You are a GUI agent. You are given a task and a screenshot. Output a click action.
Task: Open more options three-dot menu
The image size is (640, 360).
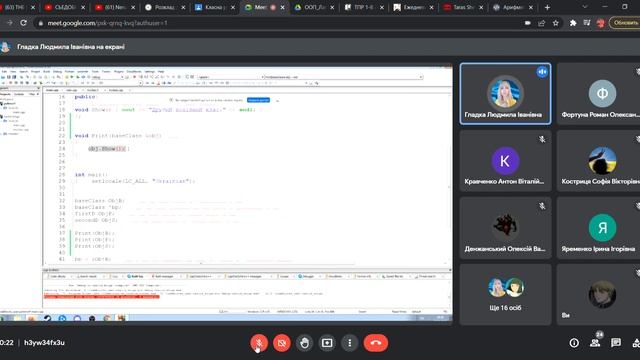pos(350,343)
